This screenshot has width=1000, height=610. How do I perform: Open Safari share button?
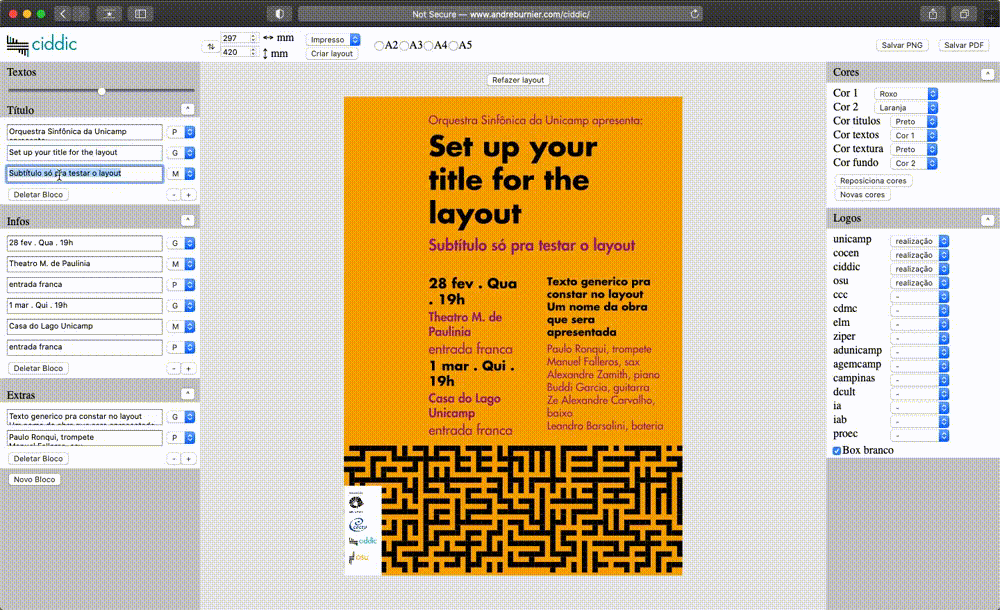point(932,13)
